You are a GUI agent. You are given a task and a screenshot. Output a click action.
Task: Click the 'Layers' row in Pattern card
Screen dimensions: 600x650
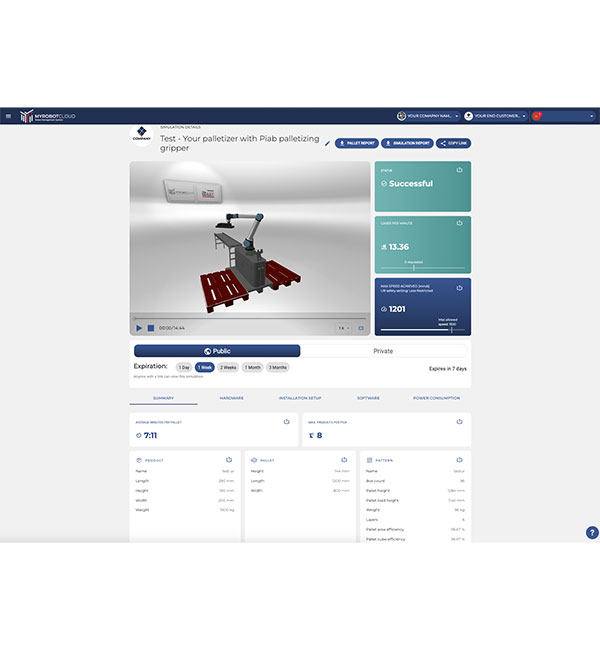tap(415, 520)
